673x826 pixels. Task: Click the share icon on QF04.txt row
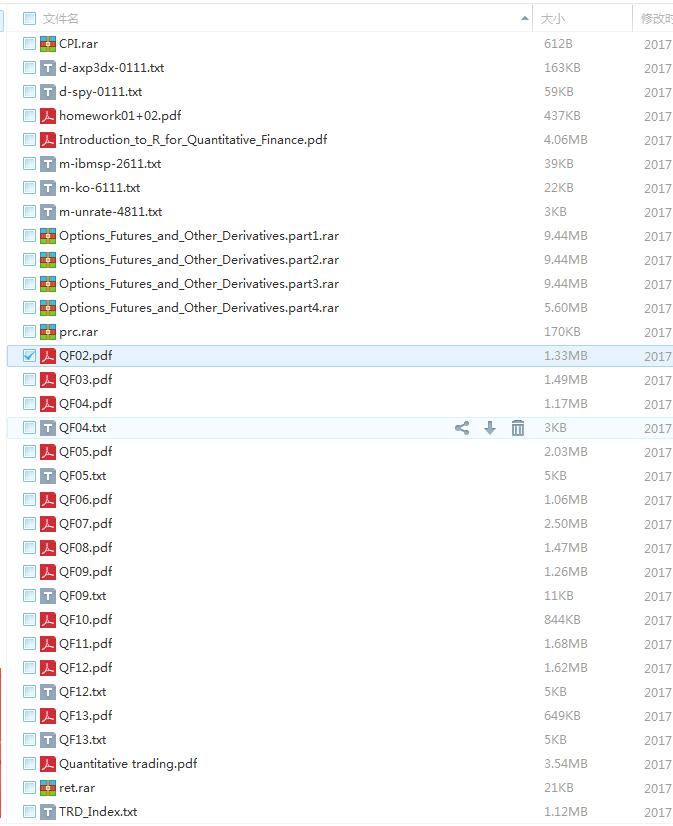pyautogui.click(x=462, y=428)
